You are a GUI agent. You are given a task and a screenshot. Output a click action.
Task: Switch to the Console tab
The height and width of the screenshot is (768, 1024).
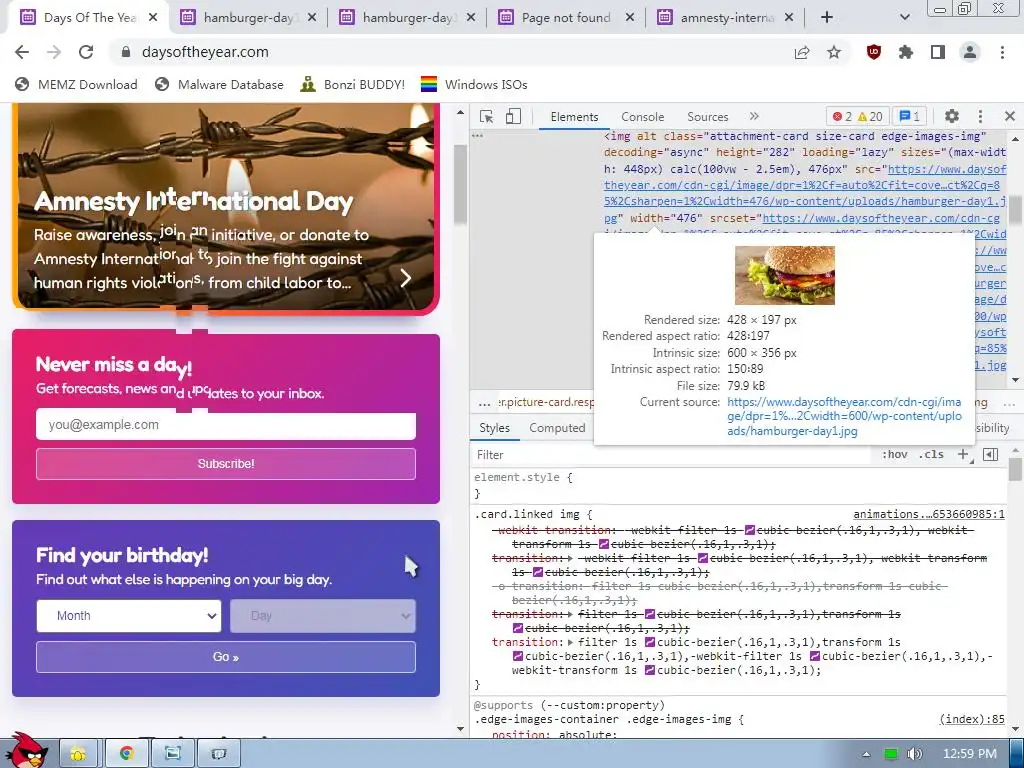tap(643, 117)
